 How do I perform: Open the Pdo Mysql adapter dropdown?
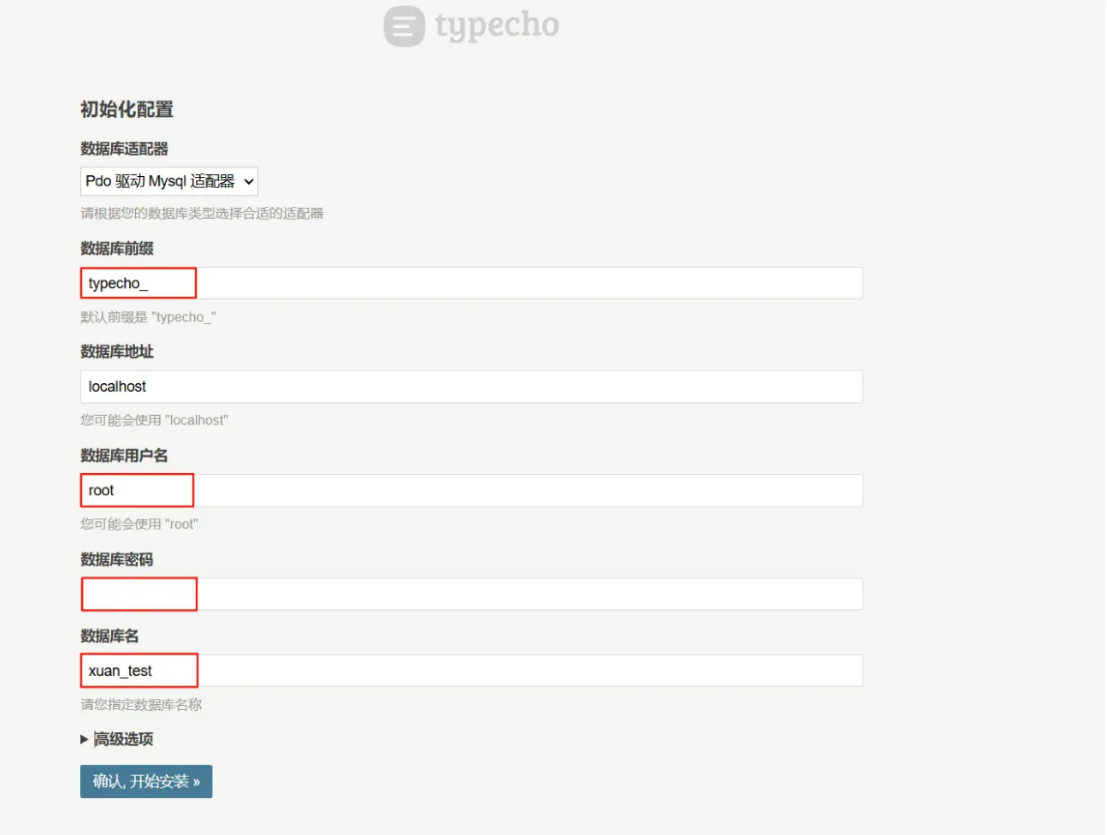click(x=169, y=181)
